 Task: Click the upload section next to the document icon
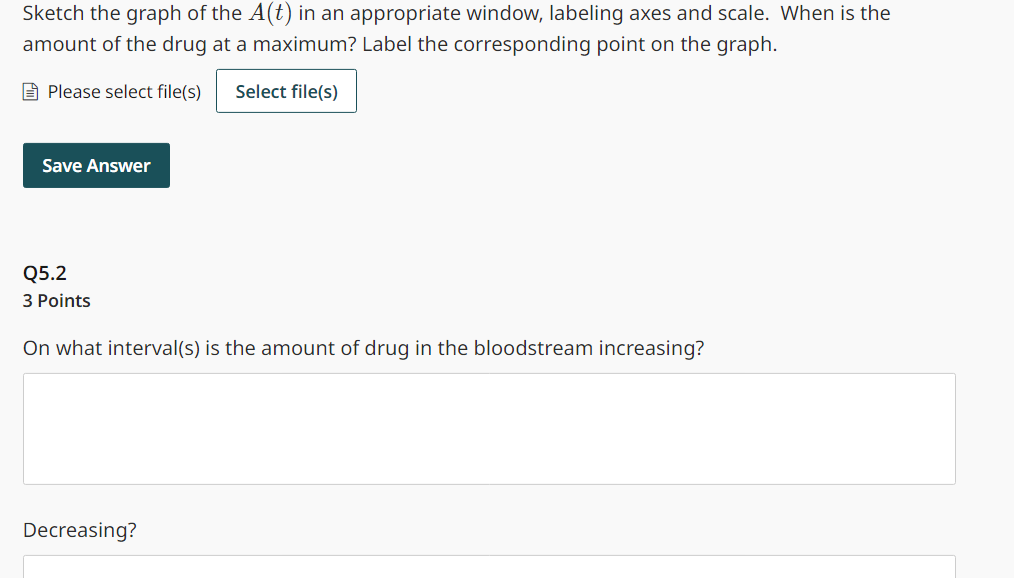point(123,91)
